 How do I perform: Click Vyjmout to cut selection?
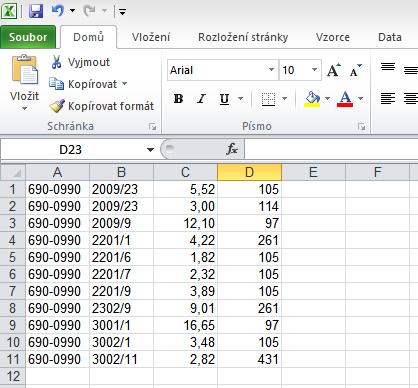(x=80, y=62)
